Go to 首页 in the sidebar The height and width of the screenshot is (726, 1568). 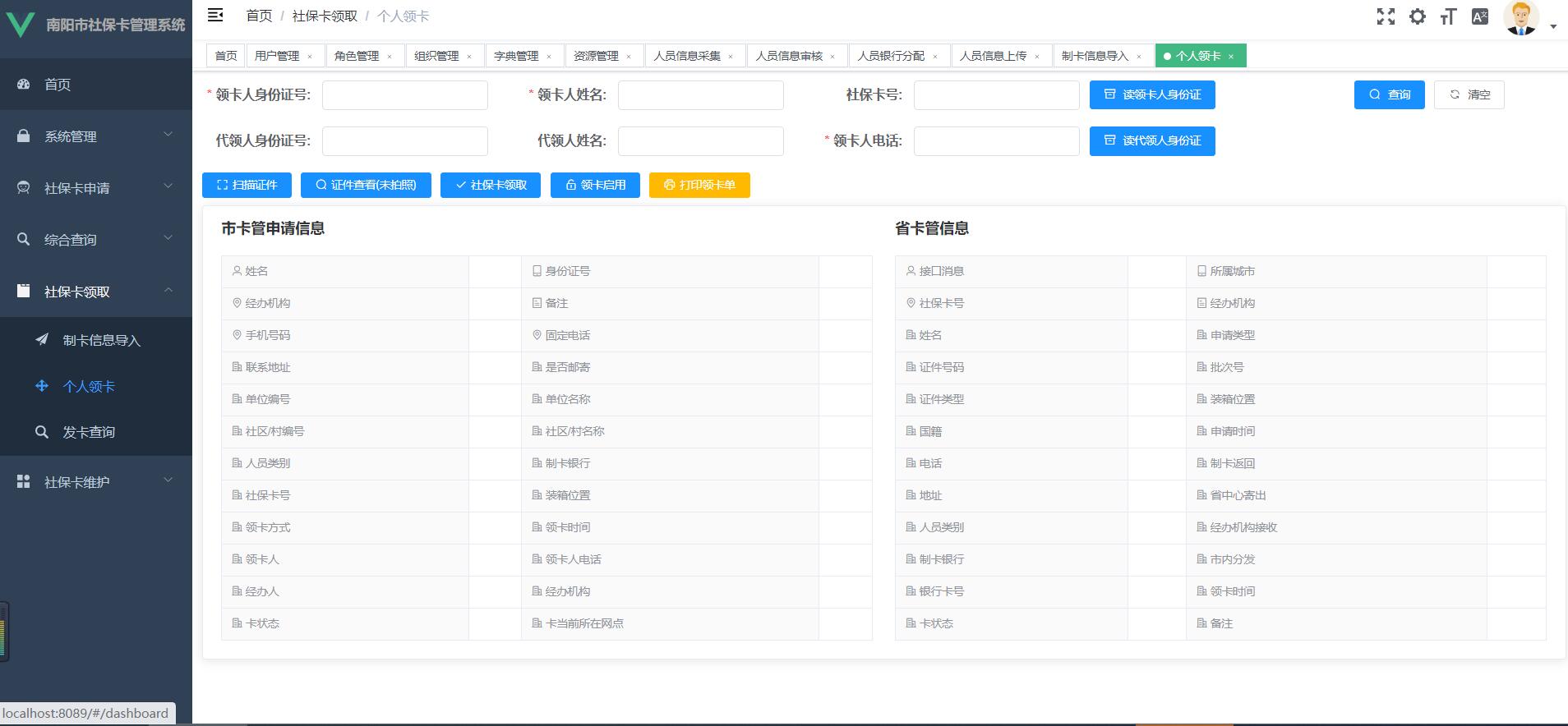96,84
